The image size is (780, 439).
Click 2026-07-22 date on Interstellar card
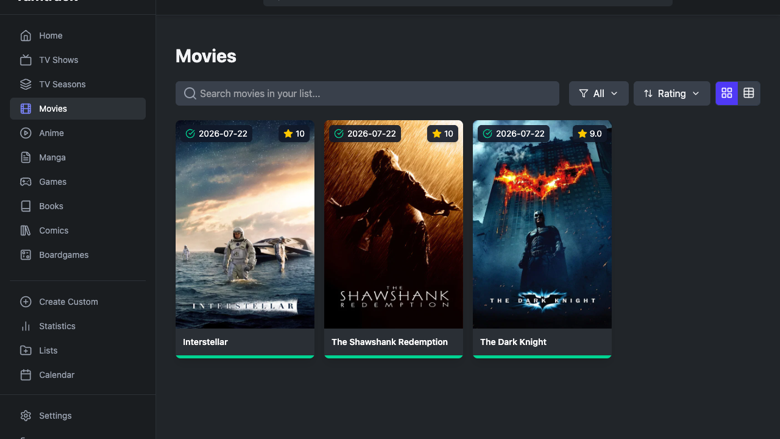pos(223,134)
